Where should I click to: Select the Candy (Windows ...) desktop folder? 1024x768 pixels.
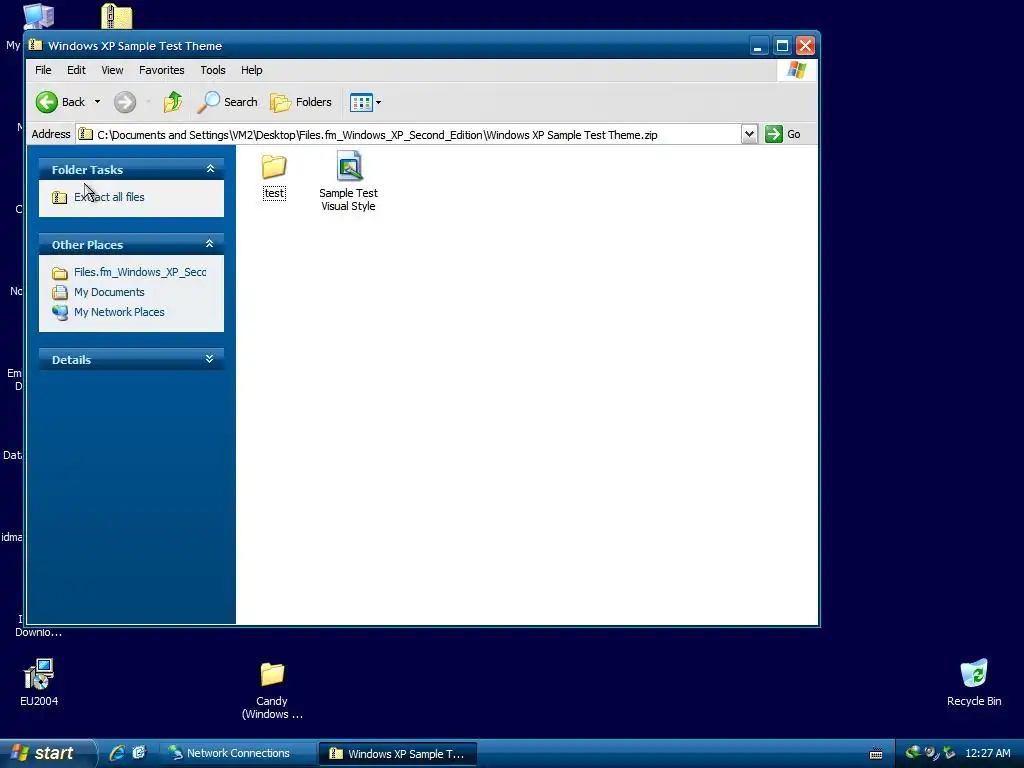click(272, 690)
